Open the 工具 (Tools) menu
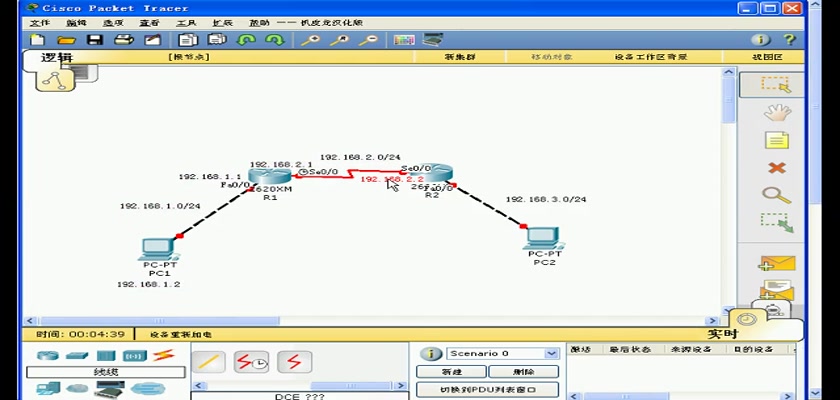This screenshot has width=840, height=400. pyautogui.click(x=186, y=22)
